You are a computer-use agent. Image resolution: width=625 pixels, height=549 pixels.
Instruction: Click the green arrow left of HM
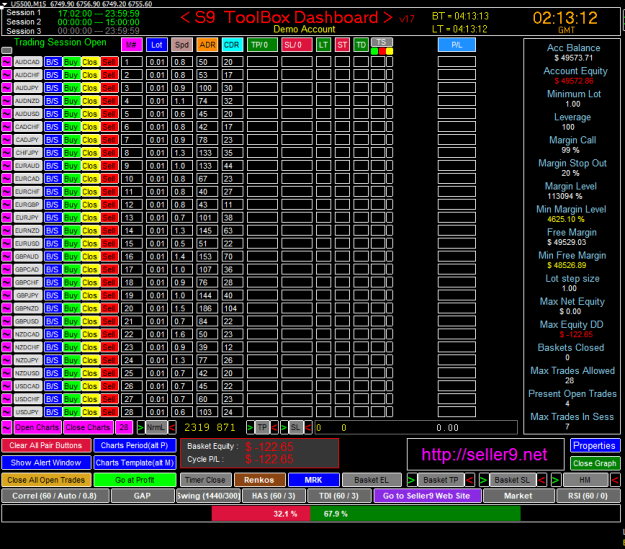(x=556, y=480)
